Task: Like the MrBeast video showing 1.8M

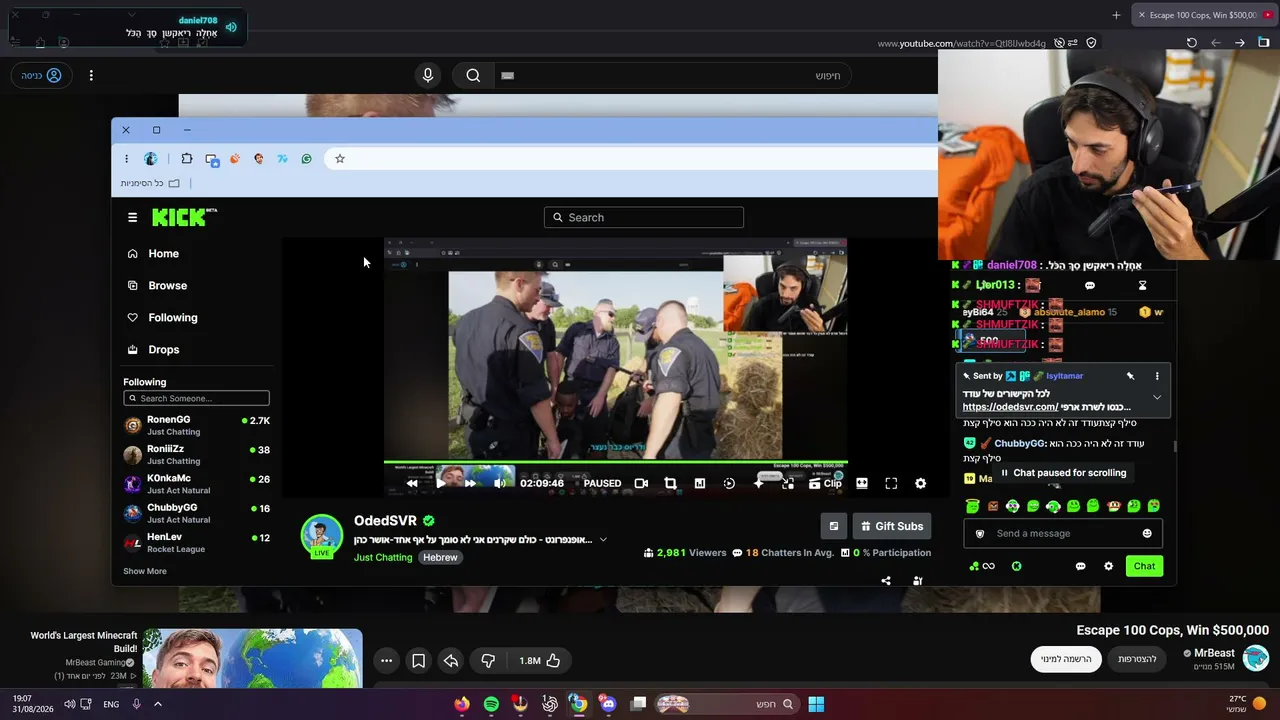Action: click(x=540, y=660)
